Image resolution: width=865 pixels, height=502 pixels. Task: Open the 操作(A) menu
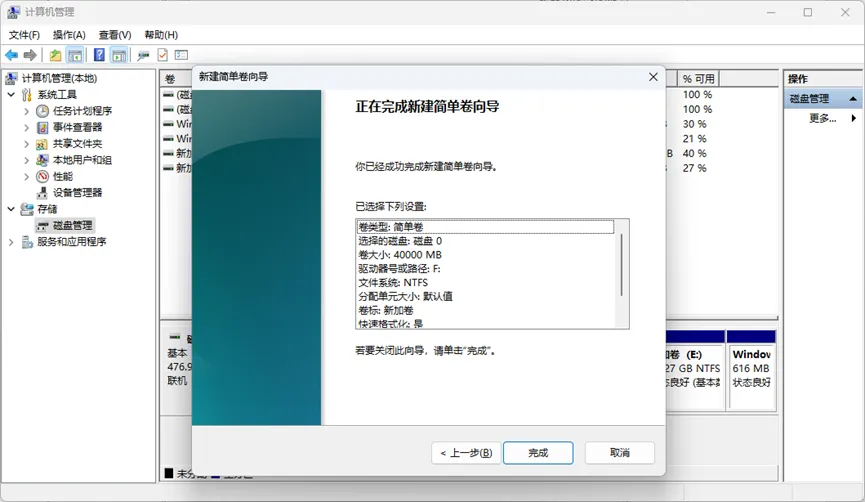[69, 35]
